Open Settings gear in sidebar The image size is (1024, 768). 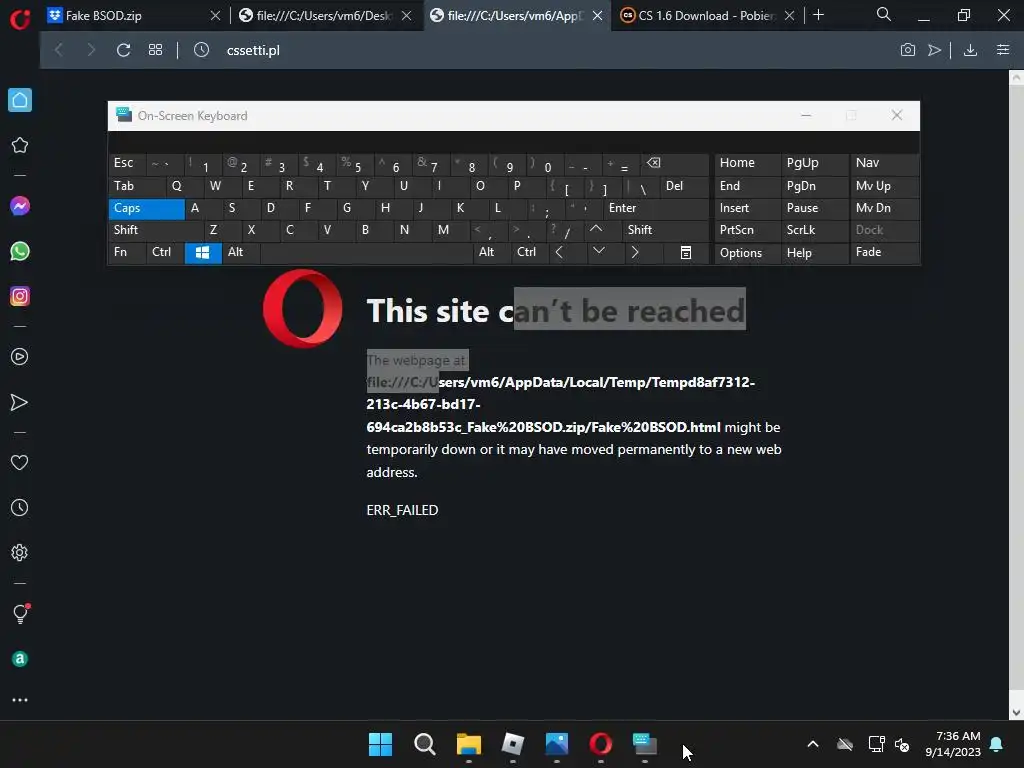pos(20,552)
